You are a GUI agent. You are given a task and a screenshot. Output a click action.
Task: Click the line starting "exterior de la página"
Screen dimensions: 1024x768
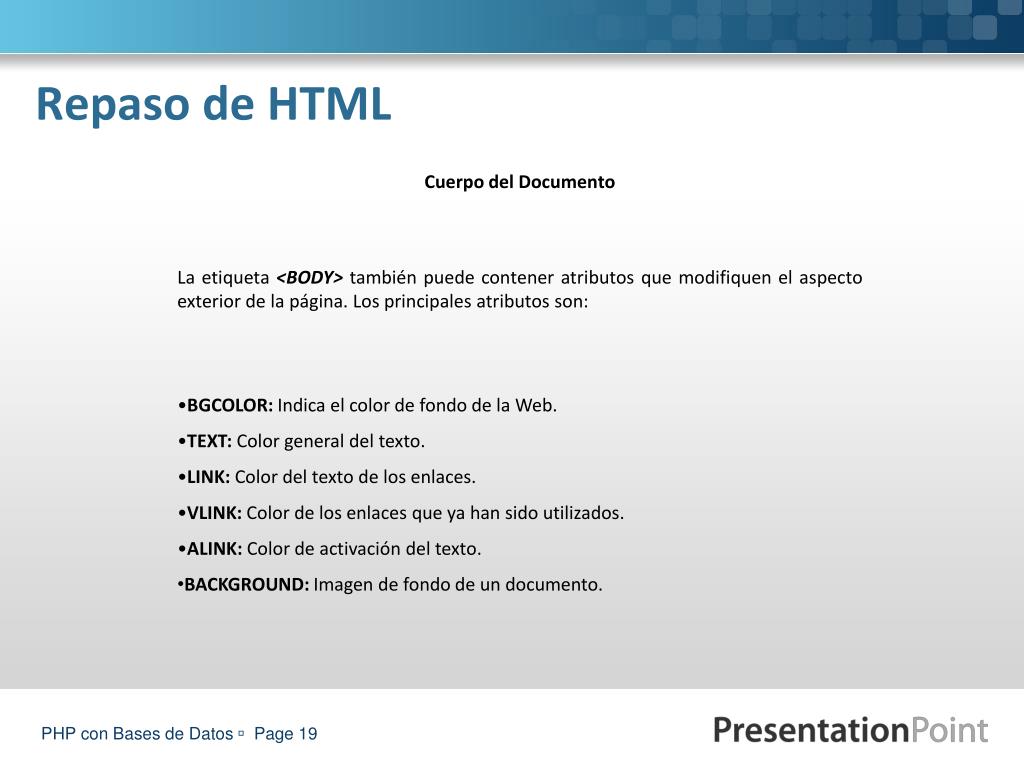[x=383, y=302]
